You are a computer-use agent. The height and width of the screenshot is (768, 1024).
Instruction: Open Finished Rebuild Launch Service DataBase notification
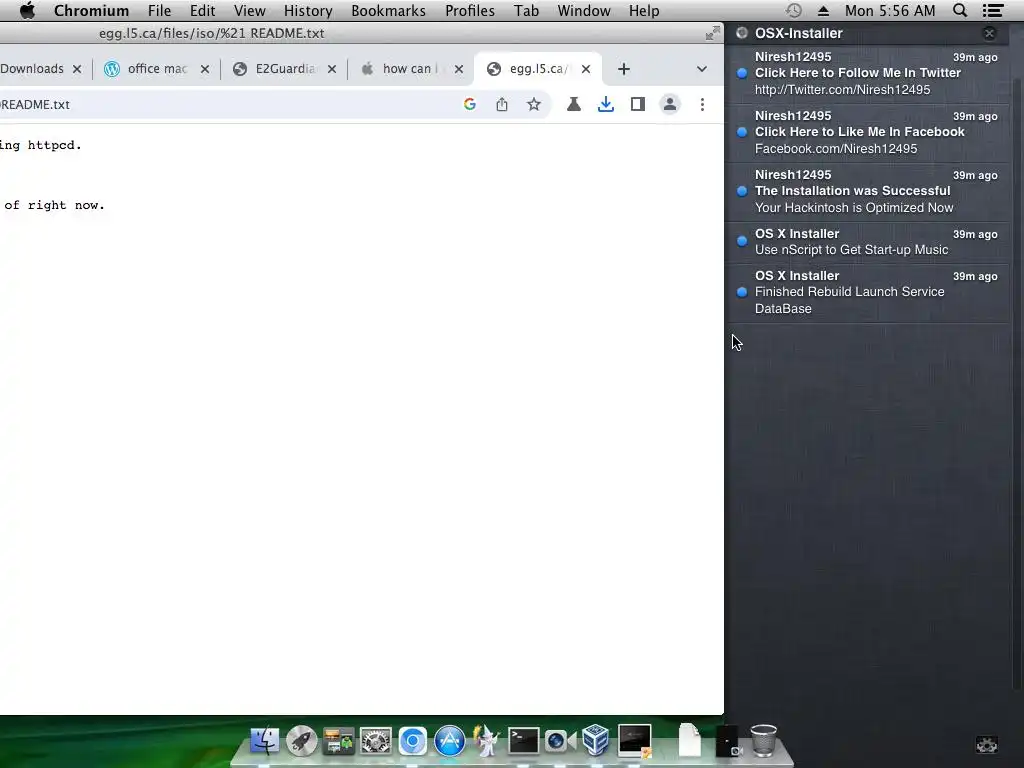click(x=867, y=293)
